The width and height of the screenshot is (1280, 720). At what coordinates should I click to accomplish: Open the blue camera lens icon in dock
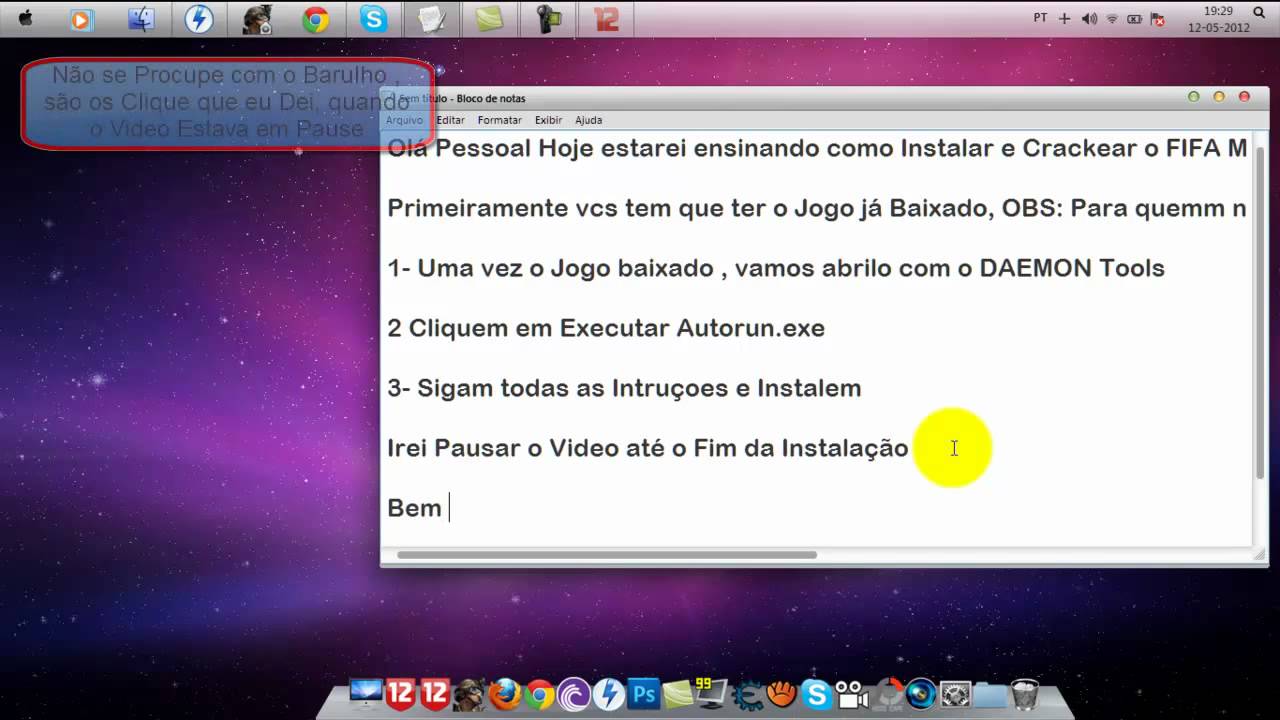pyautogui.click(x=920, y=694)
